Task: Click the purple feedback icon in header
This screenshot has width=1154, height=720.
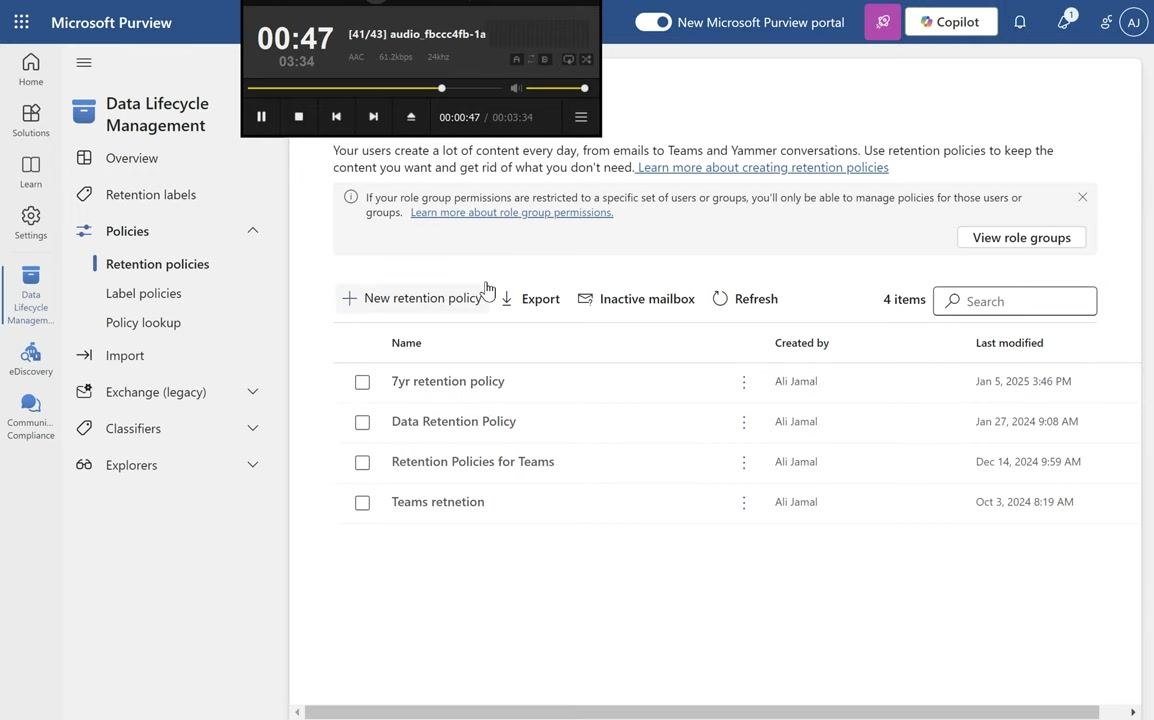Action: pyautogui.click(x=882, y=22)
